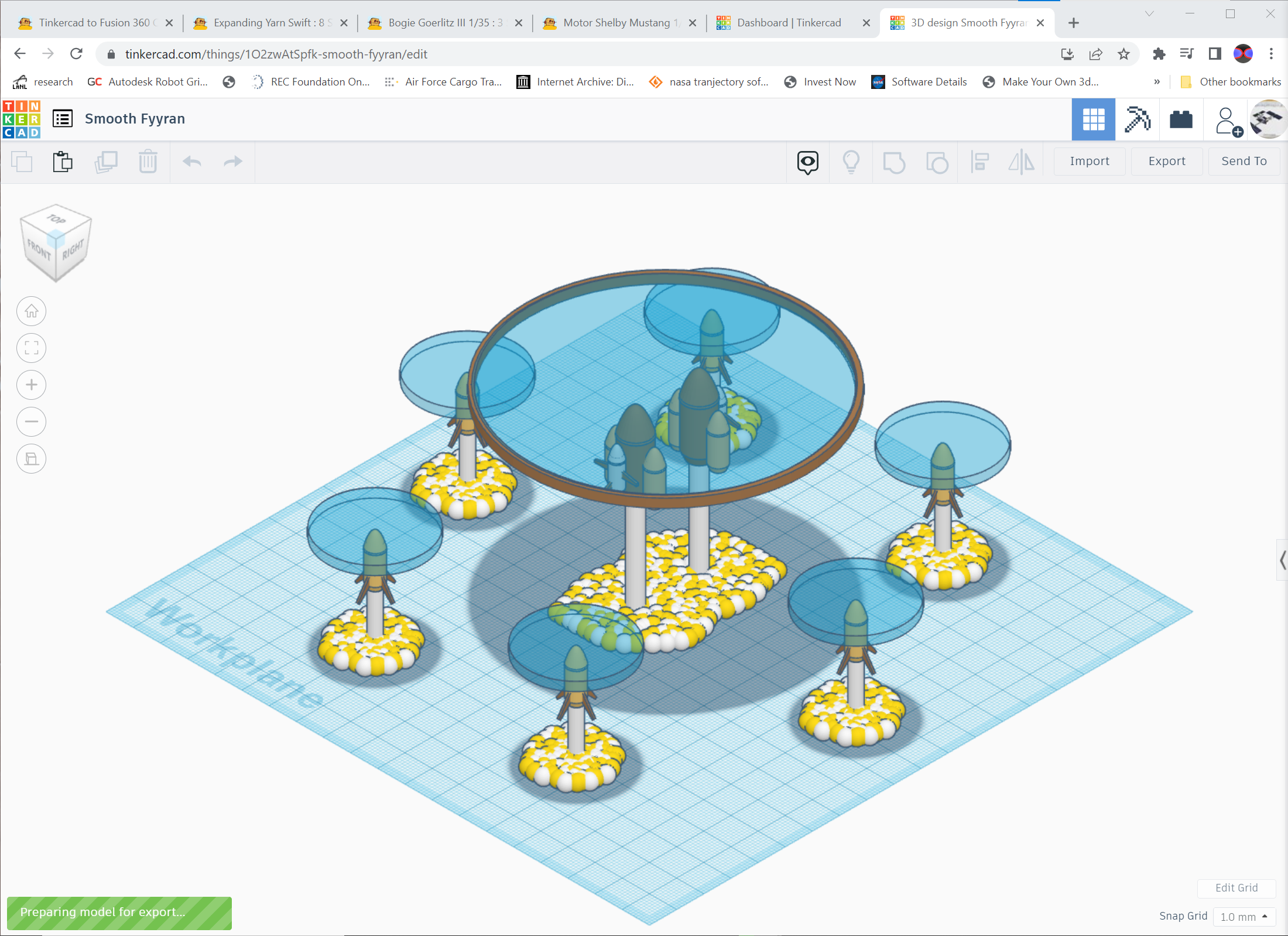This screenshot has height=936, width=1288.
Task: Bookmark this page with star icon
Action: (x=1123, y=54)
